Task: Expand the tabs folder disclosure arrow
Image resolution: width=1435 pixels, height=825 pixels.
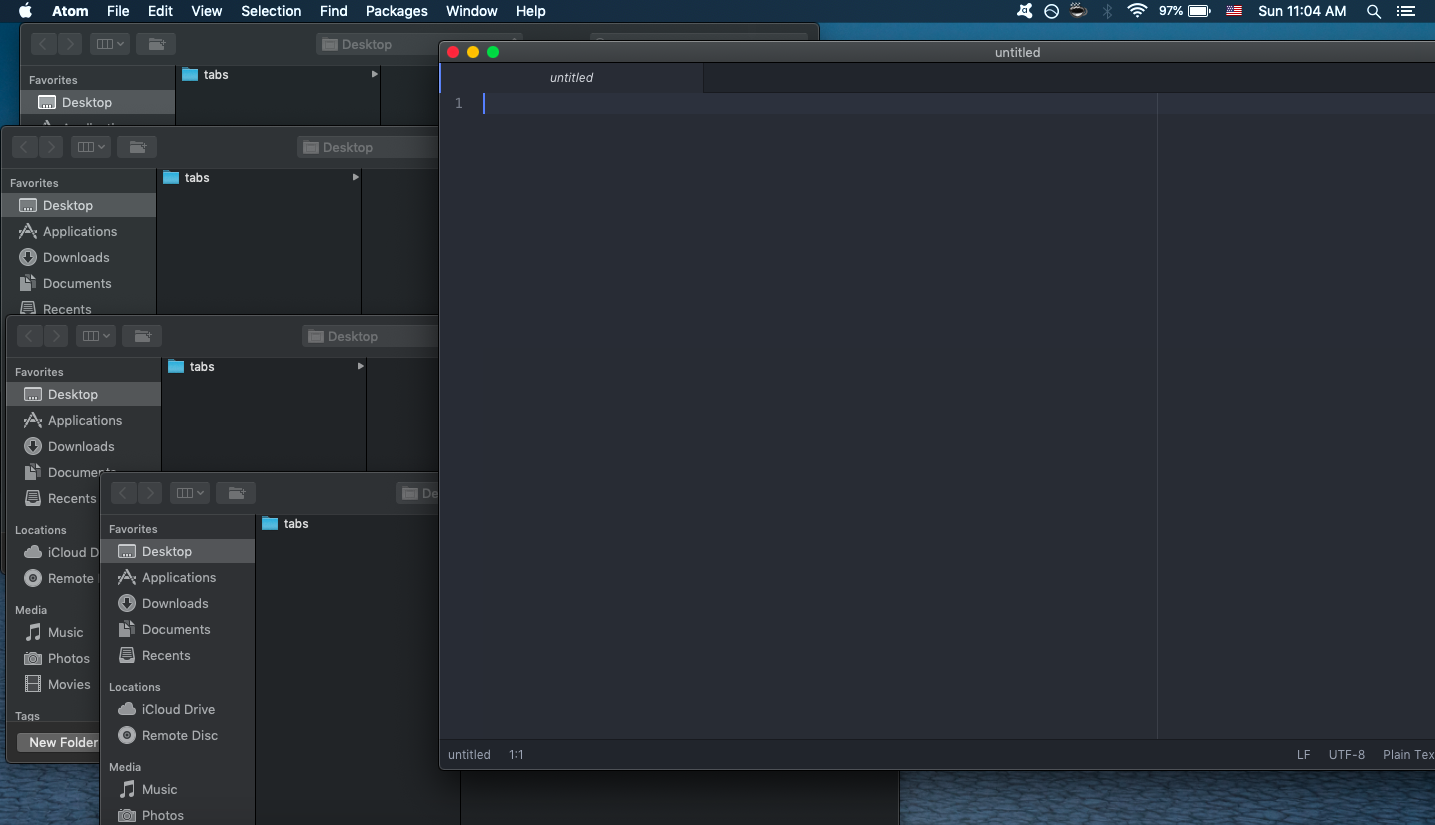Action: [x=375, y=74]
